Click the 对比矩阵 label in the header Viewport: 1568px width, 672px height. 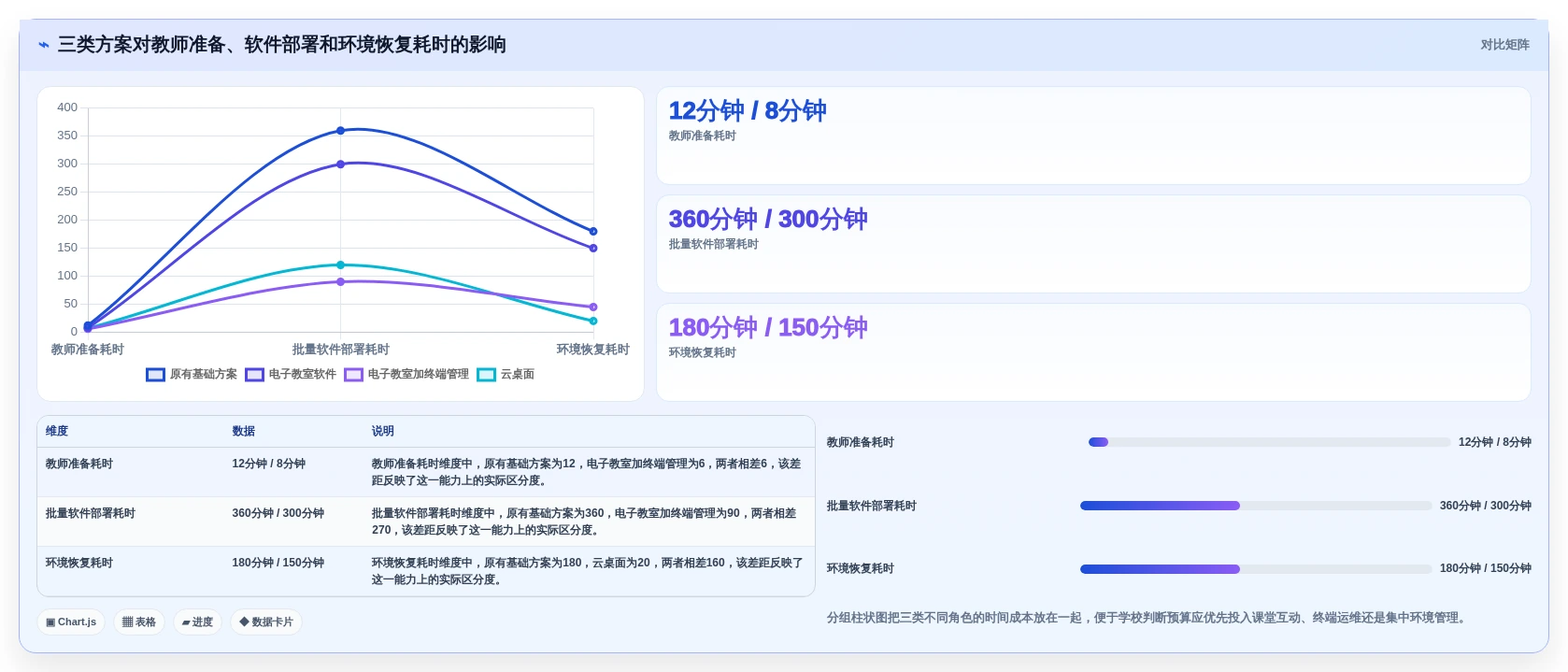click(x=1504, y=45)
